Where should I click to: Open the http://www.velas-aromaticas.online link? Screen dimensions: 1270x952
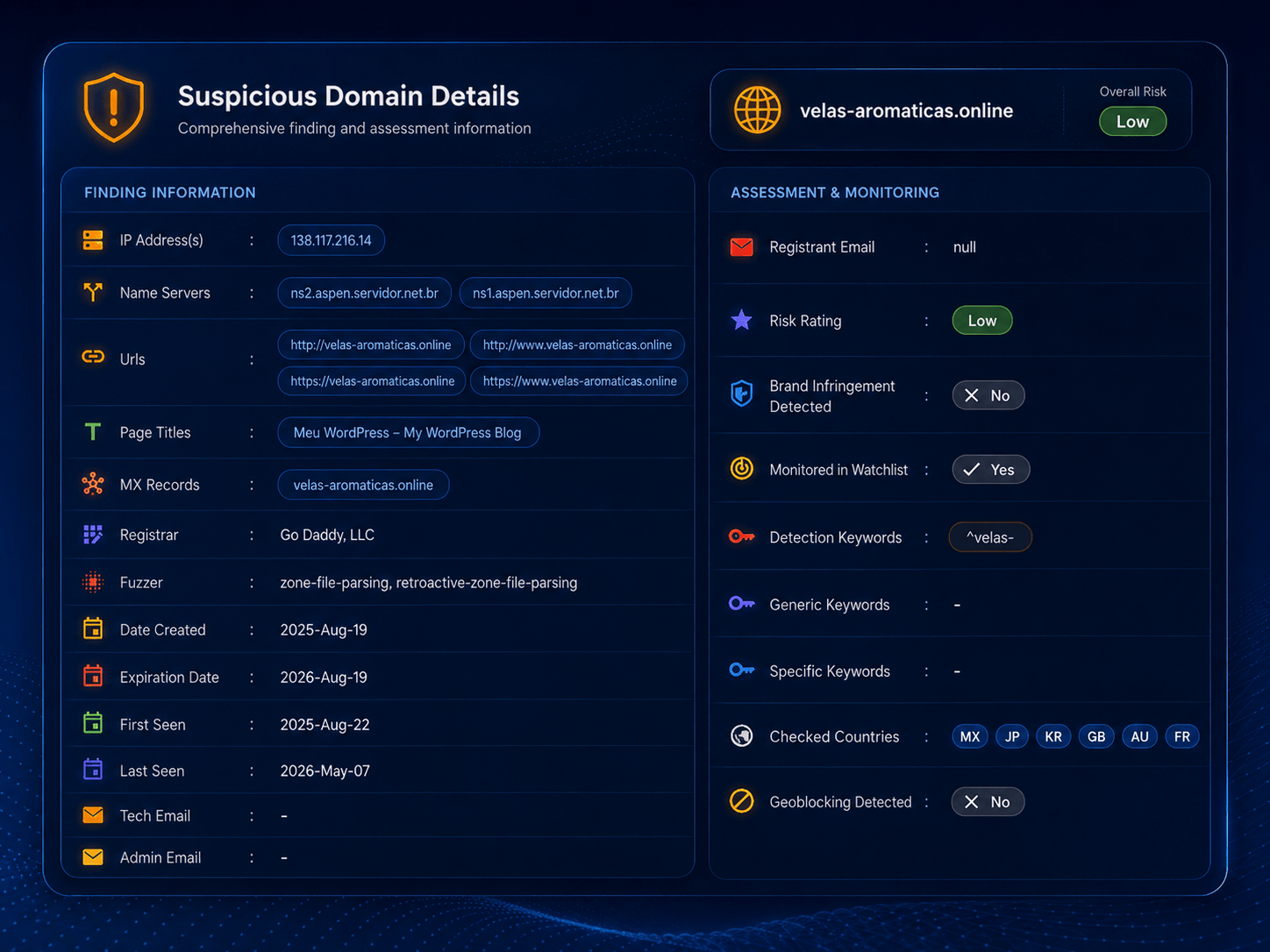(577, 345)
